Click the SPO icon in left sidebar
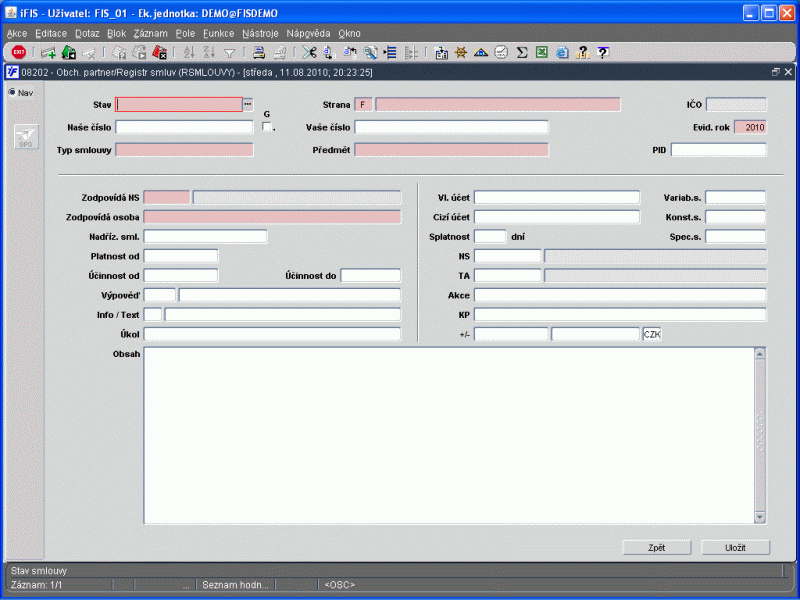 [26, 137]
